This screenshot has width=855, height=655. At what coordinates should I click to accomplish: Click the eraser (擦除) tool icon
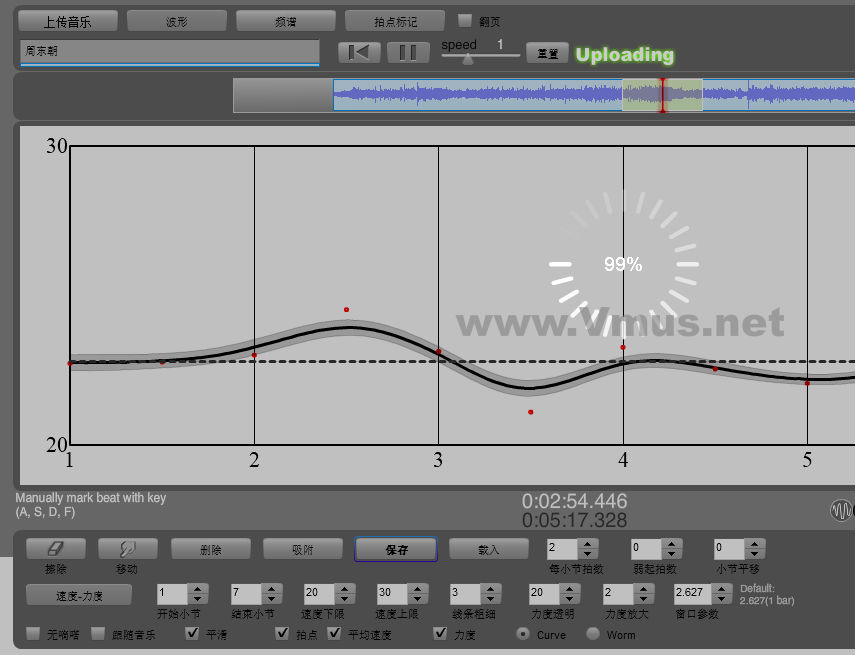click(x=55, y=549)
